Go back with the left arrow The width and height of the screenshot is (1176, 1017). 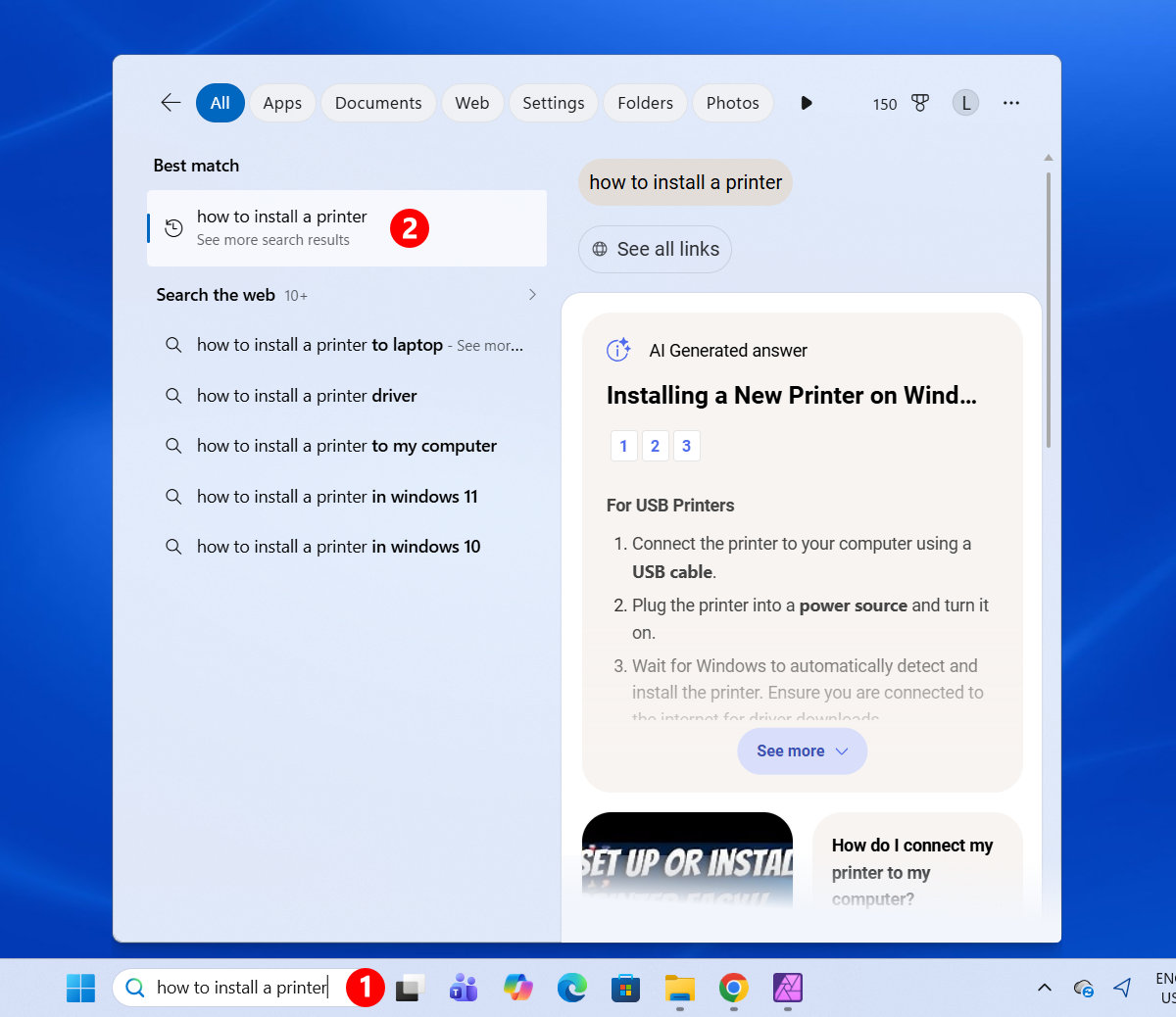171,103
